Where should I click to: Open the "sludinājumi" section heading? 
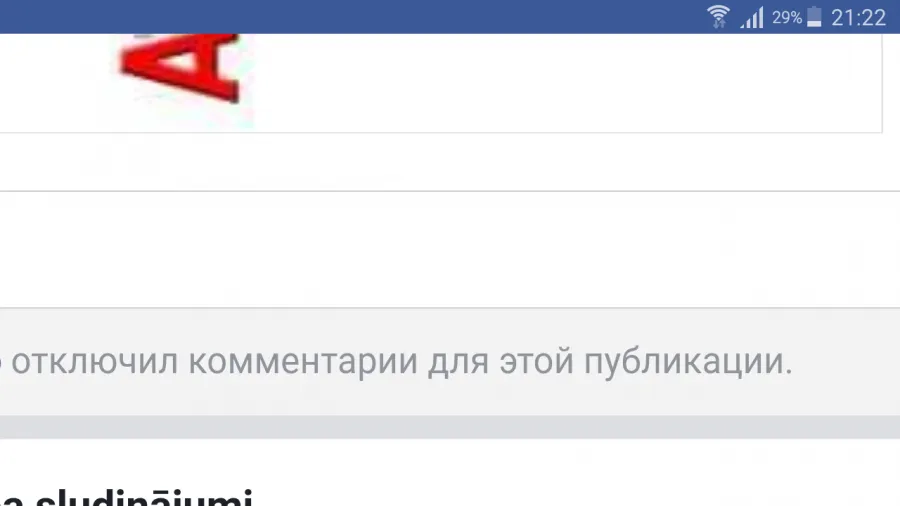click(143, 497)
